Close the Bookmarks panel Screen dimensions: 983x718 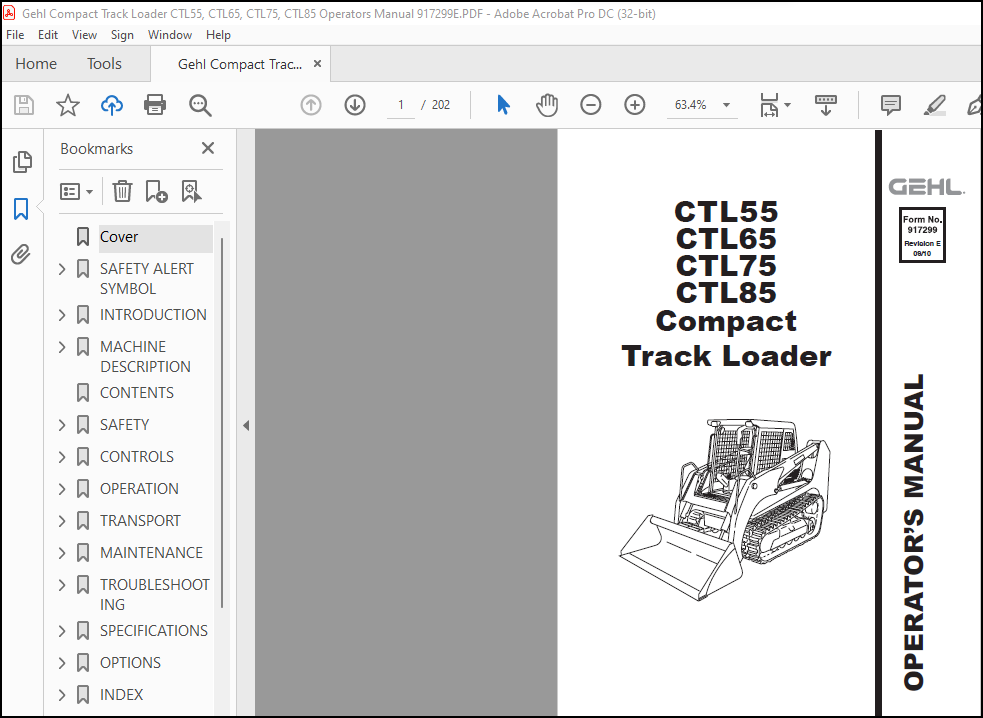pyautogui.click(x=208, y=148)
